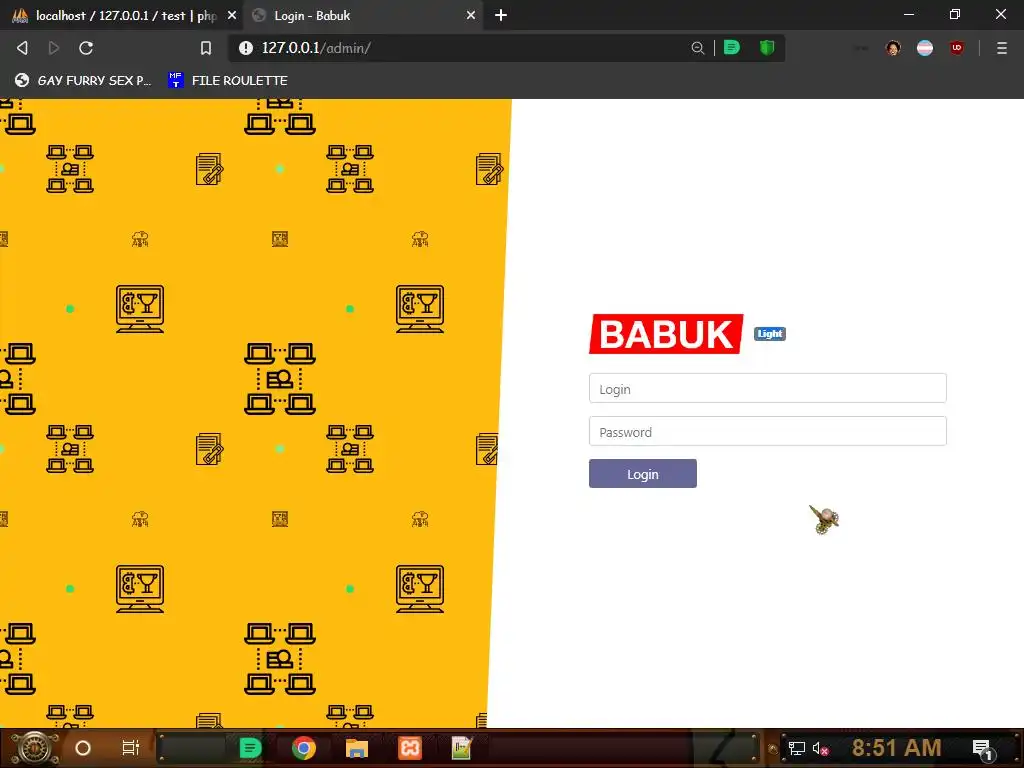Open XAMPP from the taskbar

click(410, 748)
